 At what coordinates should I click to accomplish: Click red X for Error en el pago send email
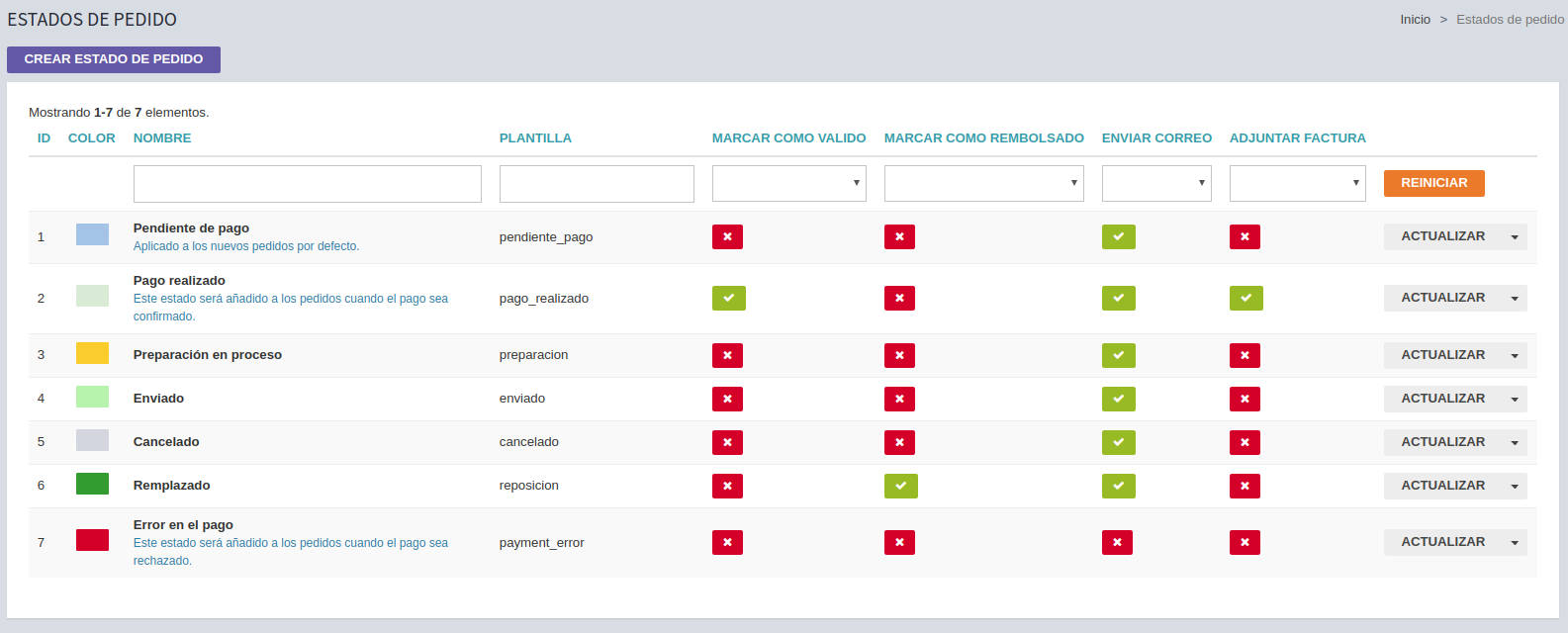(1117, 542)
